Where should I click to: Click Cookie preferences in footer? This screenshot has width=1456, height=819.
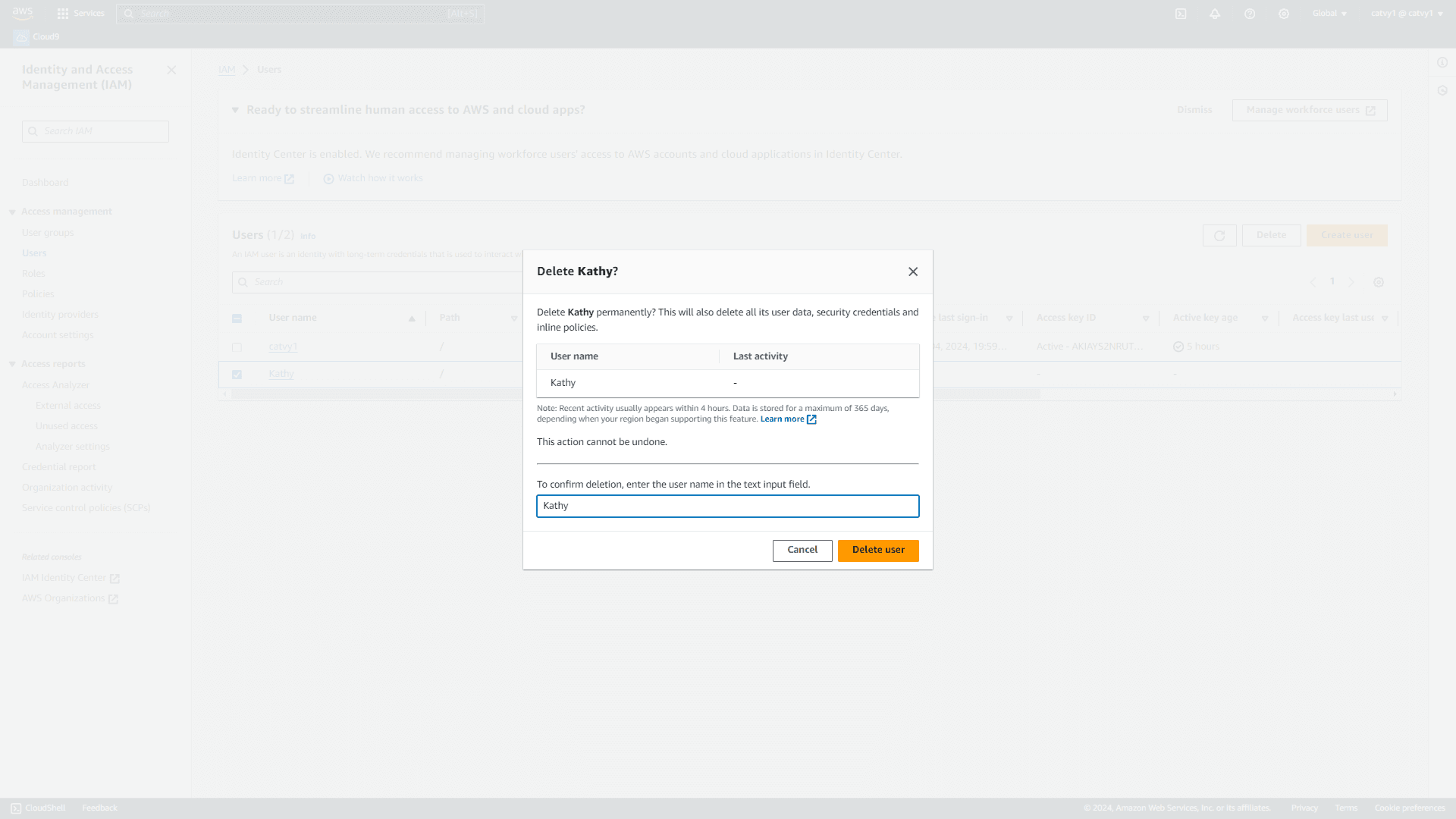click(1410, 808)
